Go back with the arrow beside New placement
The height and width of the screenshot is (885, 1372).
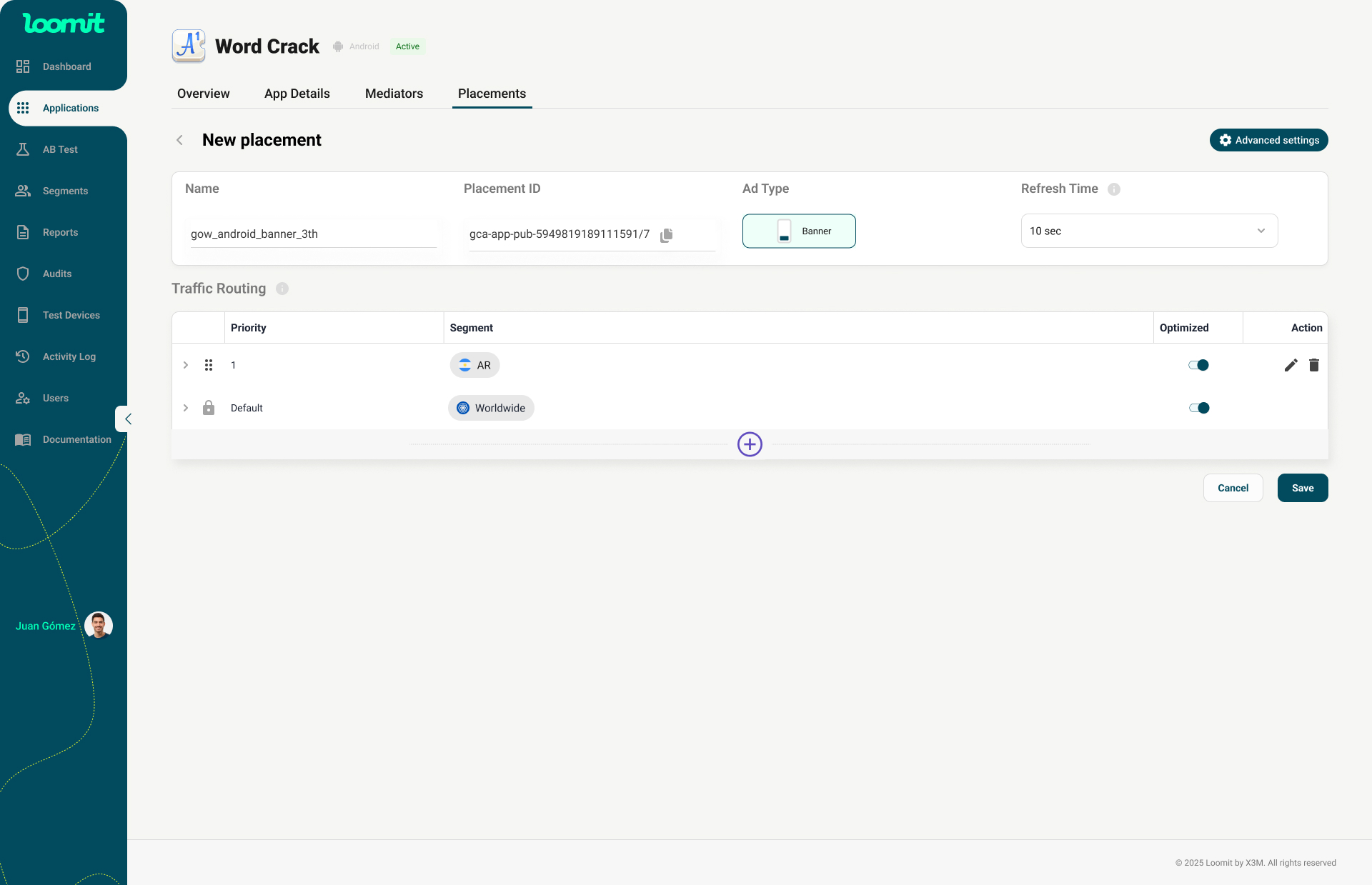point(180,140)
